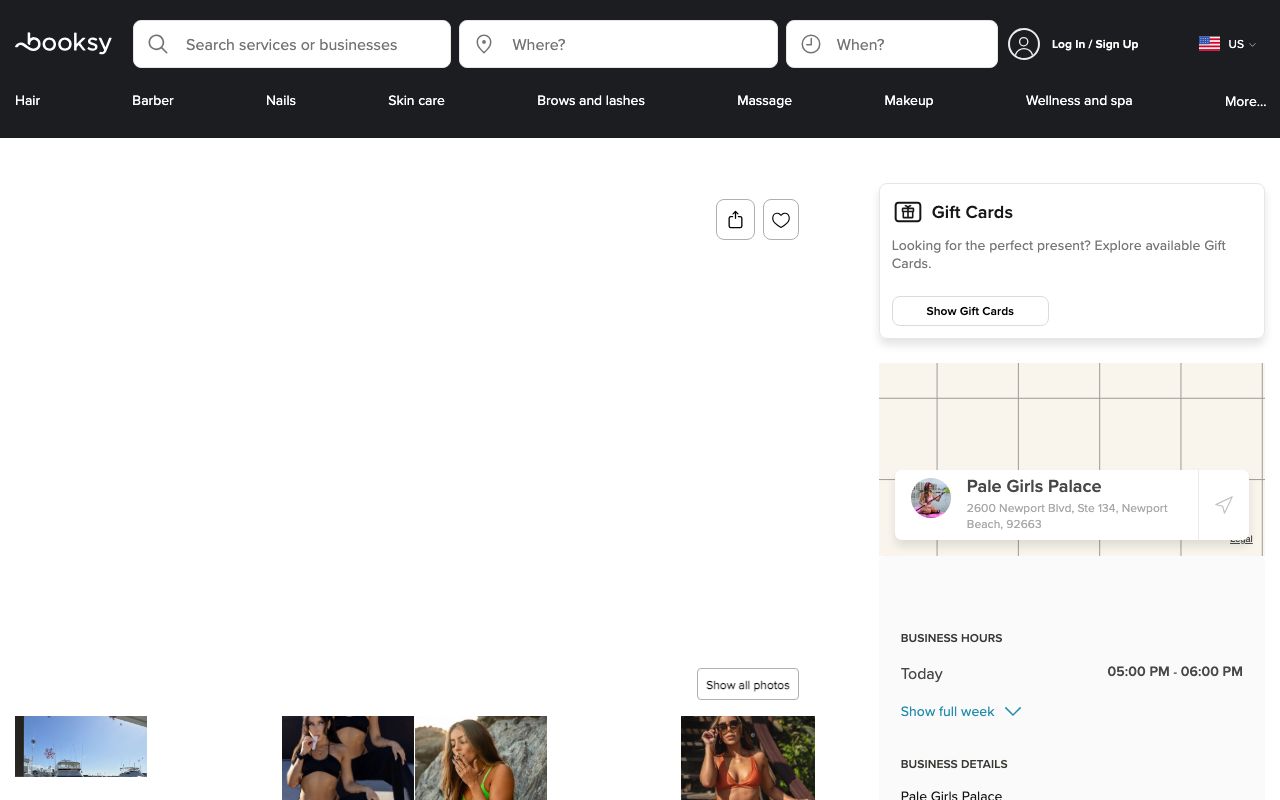Click the Show Gift Cards button
This screenshot has width=1280, height=800.
[x=969, y=311]
